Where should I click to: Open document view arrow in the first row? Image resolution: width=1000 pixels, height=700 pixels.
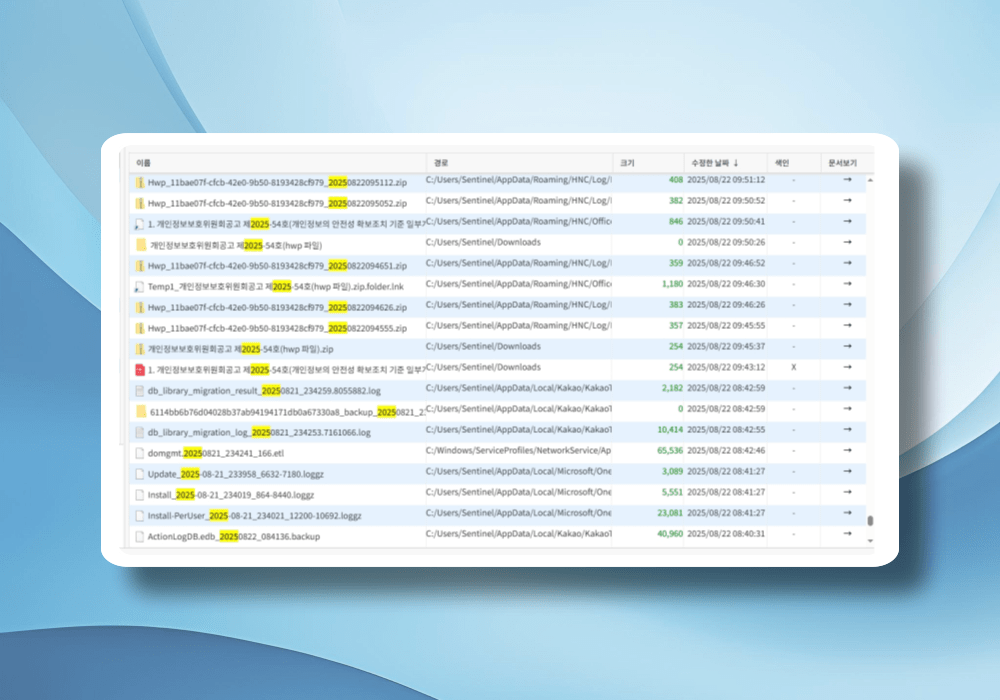coord(847,180)
